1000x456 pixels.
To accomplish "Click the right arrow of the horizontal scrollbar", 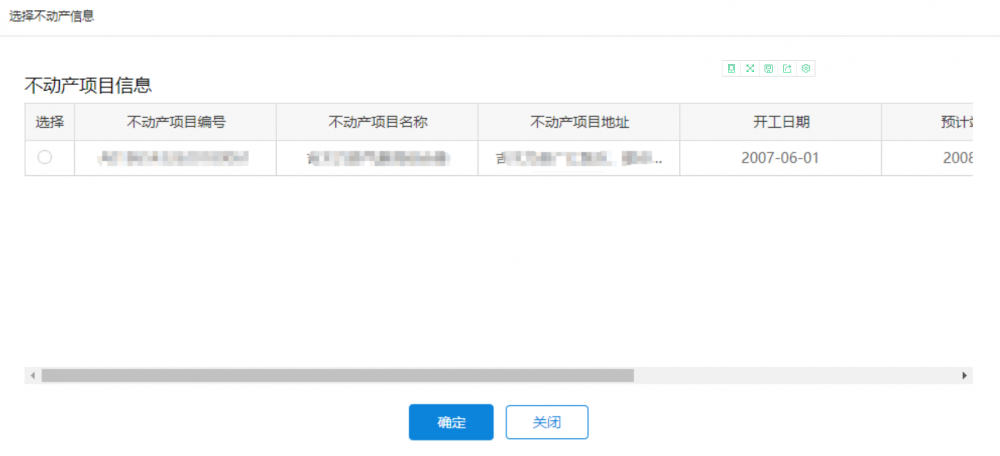I will click(x=965, y=375).
